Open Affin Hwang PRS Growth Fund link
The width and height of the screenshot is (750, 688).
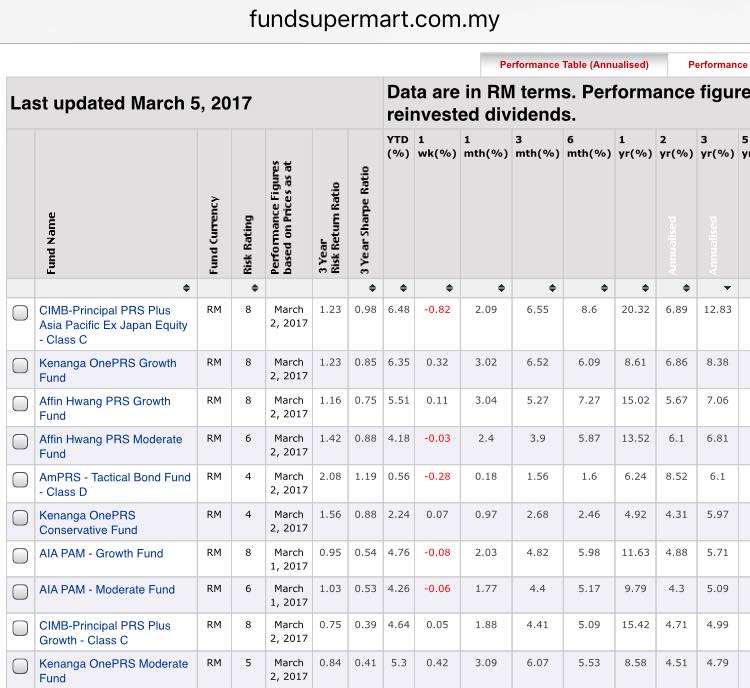[x=105, y=408]
